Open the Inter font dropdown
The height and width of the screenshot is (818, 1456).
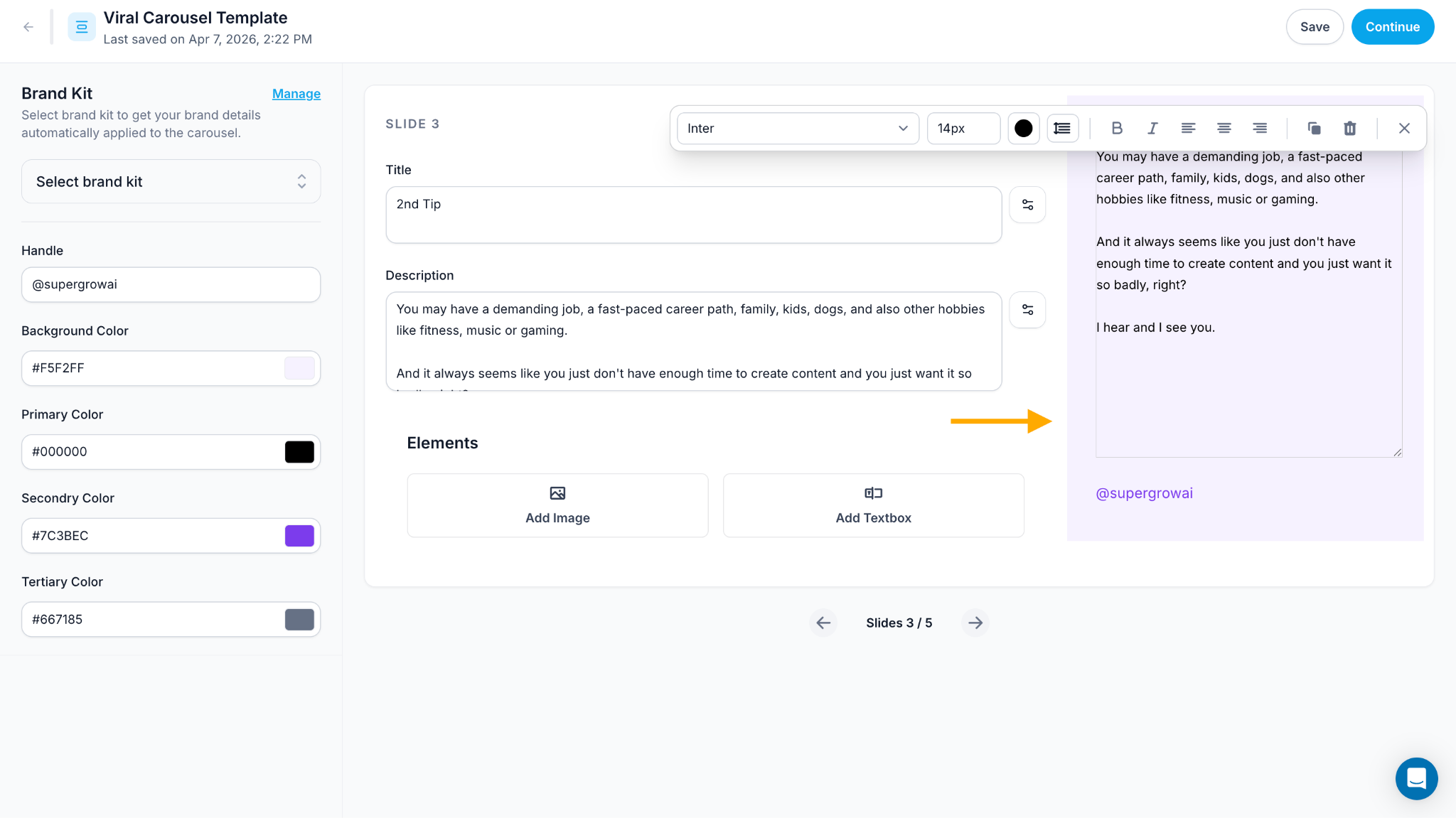(x=798, y=128)
